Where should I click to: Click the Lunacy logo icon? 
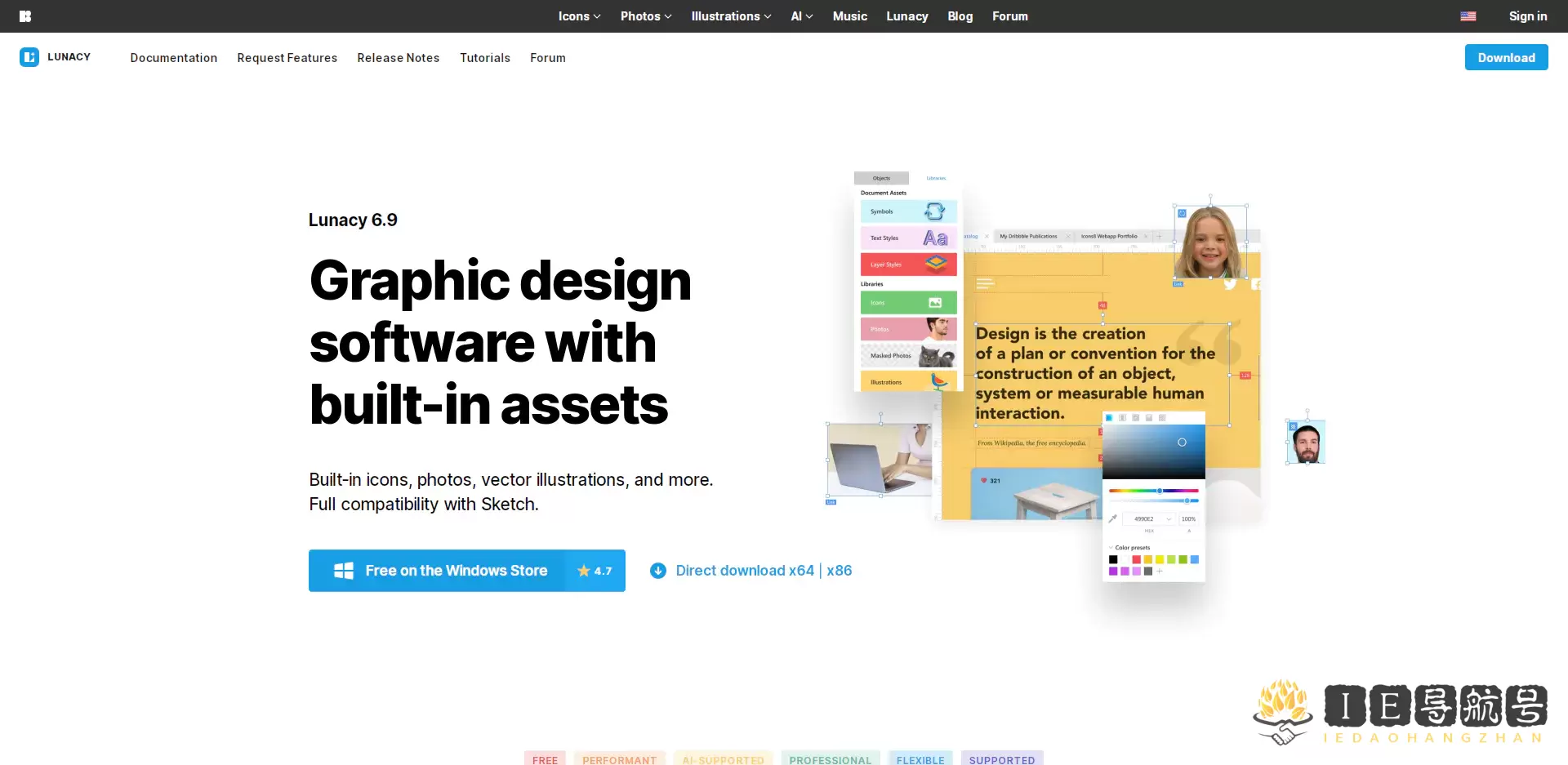point(29,57)
